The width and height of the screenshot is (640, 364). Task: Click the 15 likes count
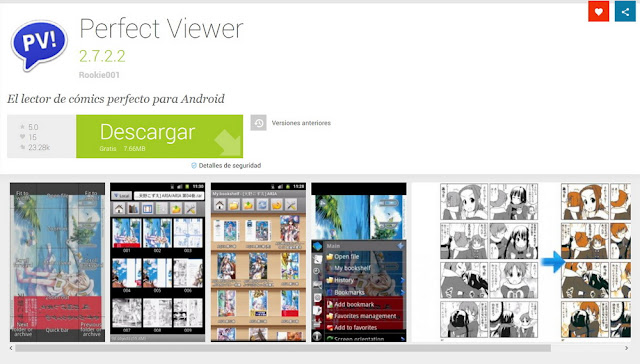tap(28, 137)
